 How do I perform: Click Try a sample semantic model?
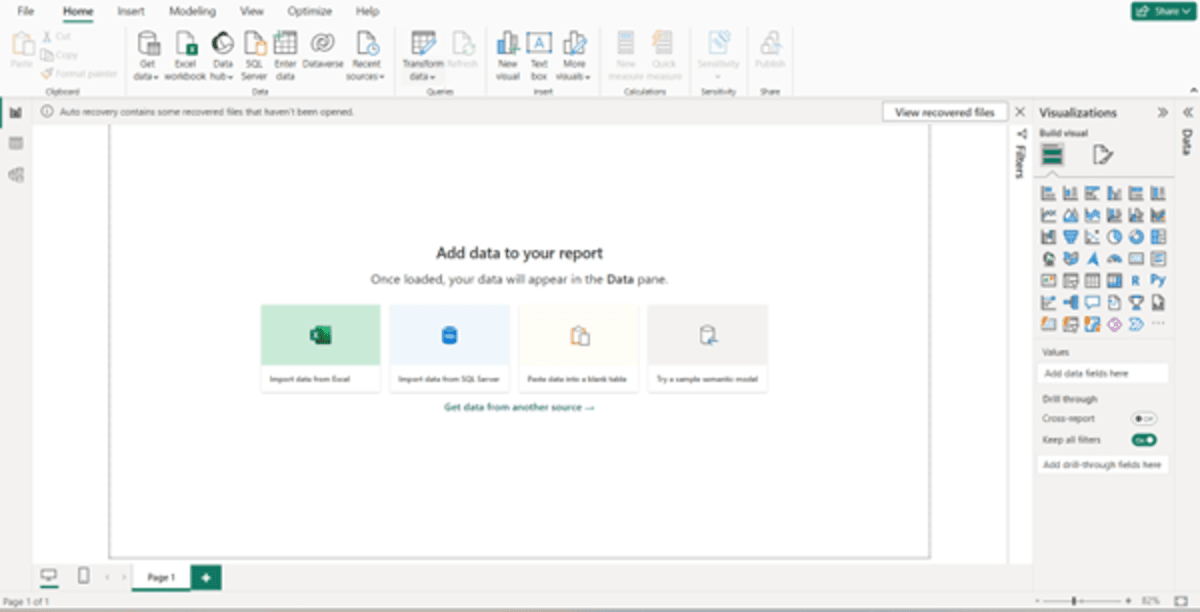click(x=708, y=348)
